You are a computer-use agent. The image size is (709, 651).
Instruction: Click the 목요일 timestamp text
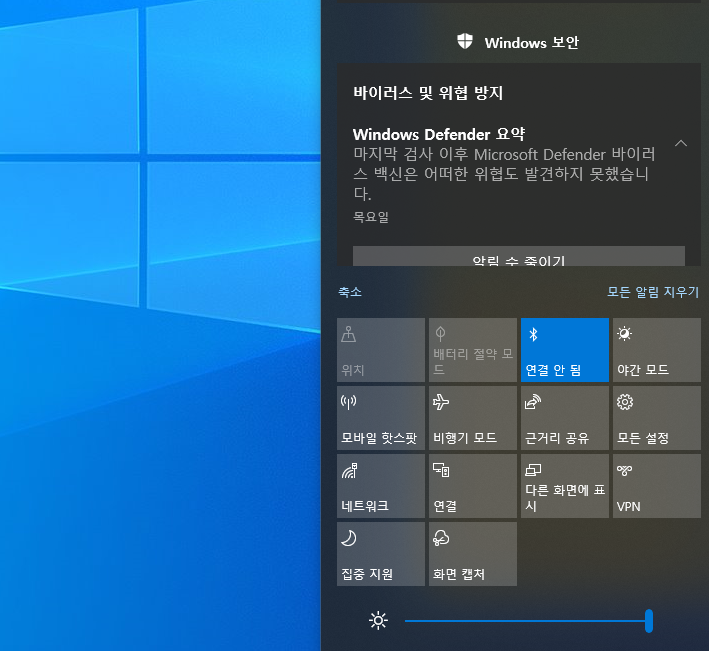(x=371, y=217)
